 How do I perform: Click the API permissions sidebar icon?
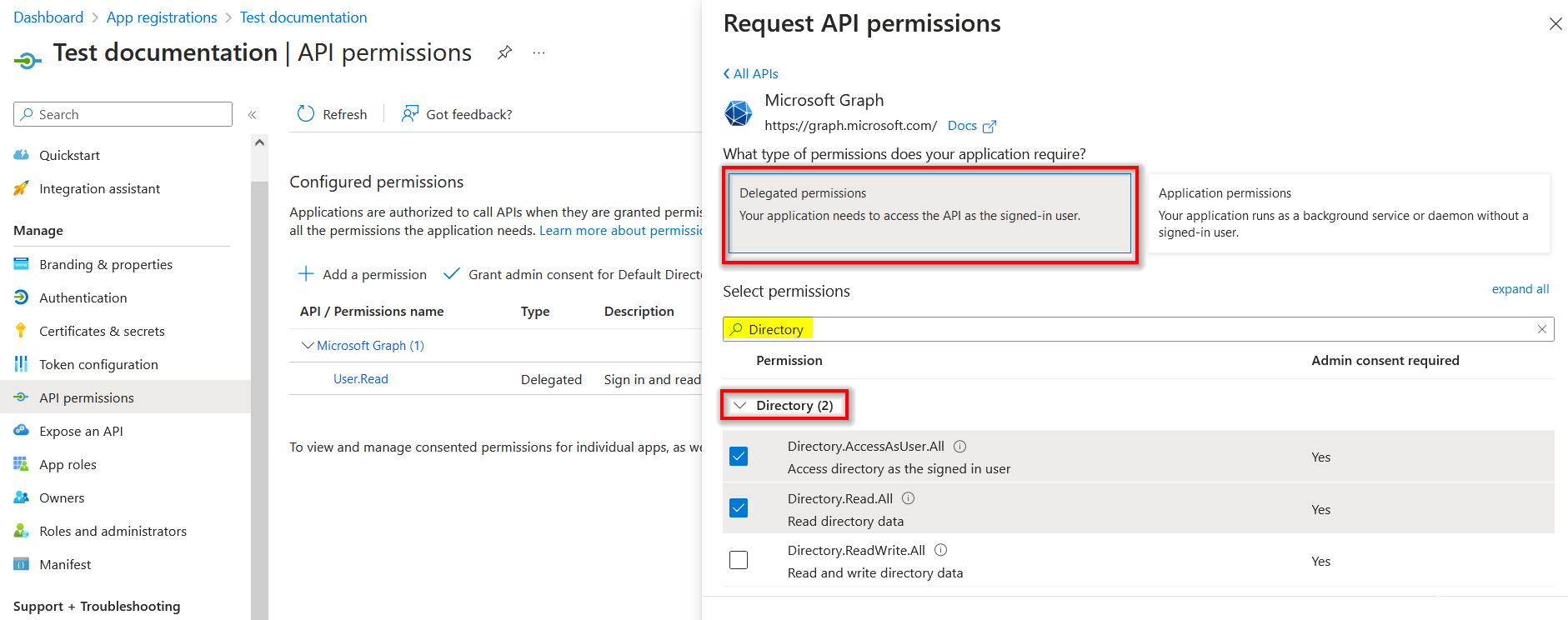tap(22, 397)
